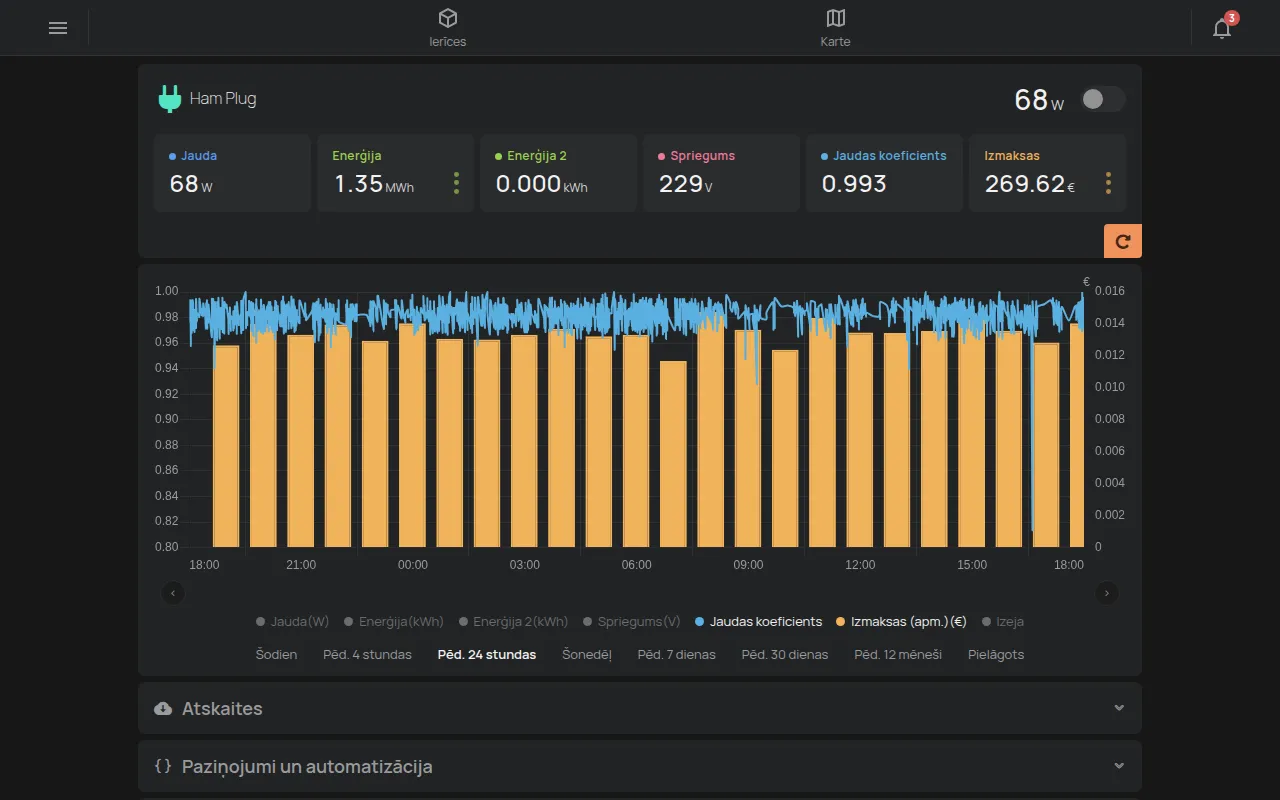Viewport: 1280px width, 800px height.
Task: Open the Jaudas koeficients 0.993 card
Action: point(884,173)
